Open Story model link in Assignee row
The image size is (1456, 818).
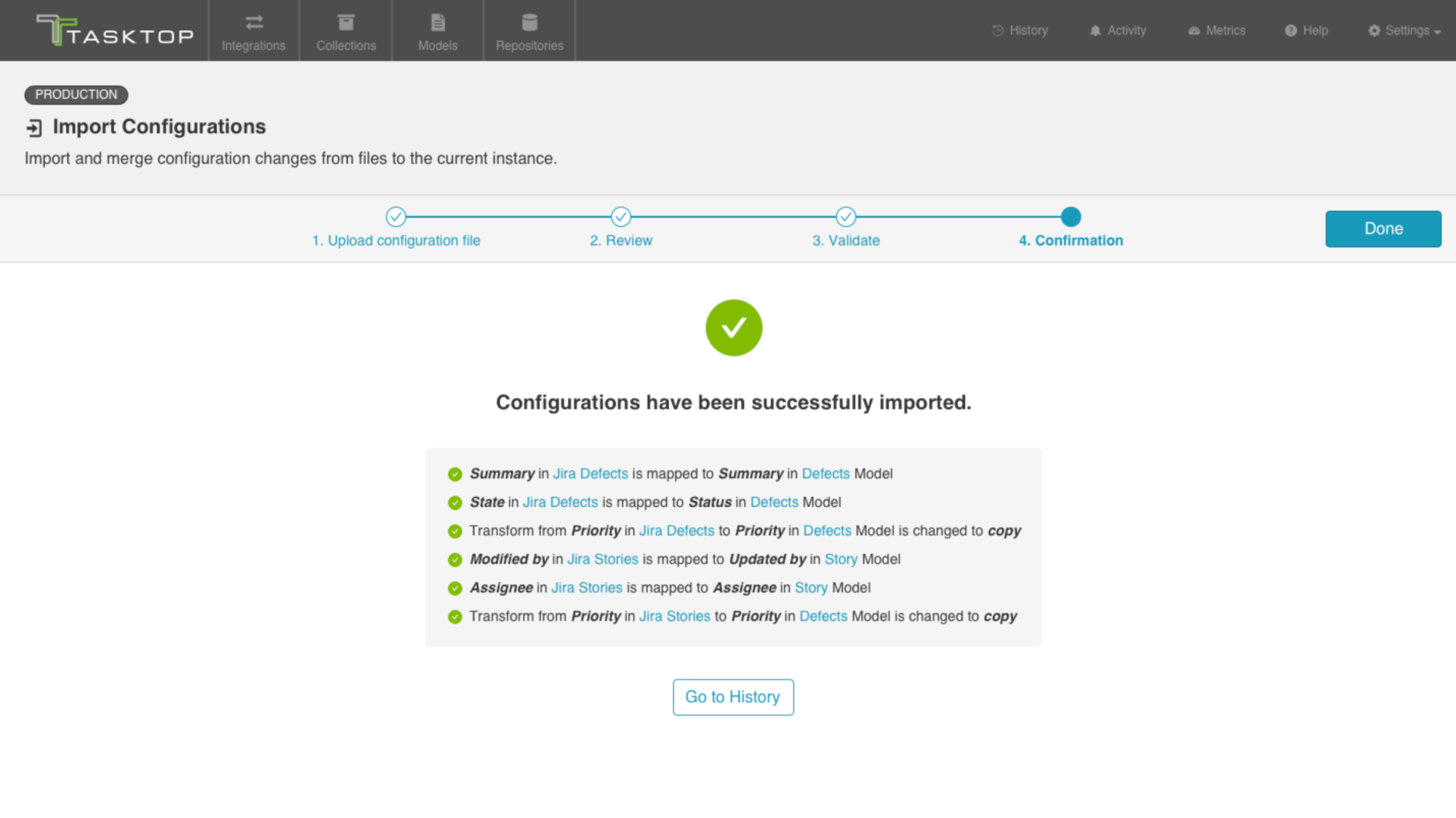point(811,588)
